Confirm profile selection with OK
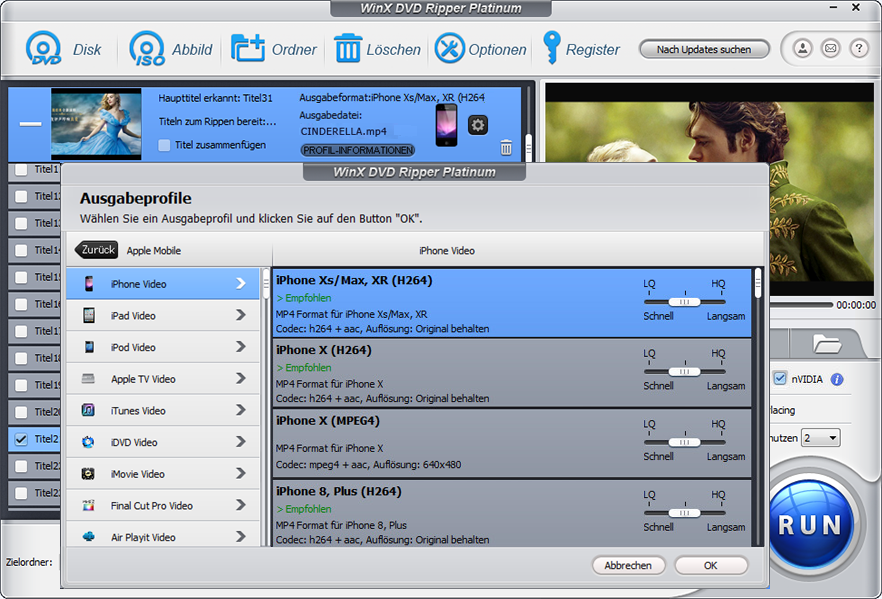The height and width of the screenshot is (599, 882). [x=711, y=565]
